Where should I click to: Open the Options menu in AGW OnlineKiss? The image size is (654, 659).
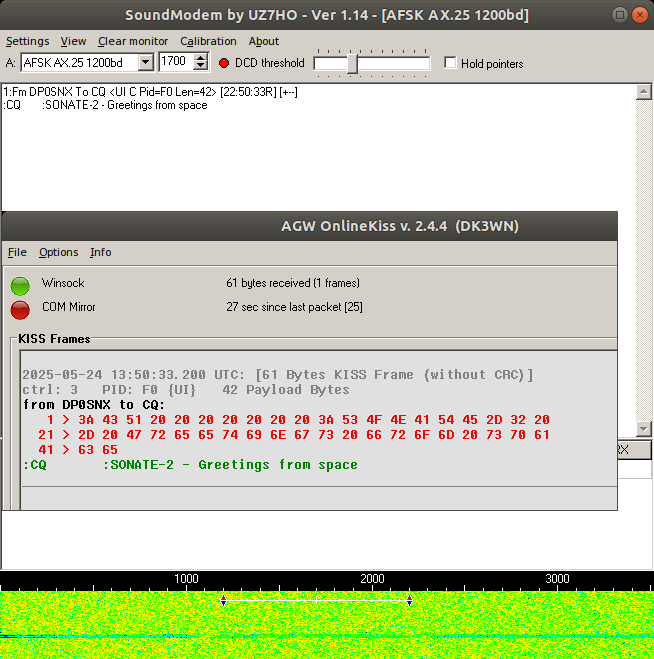click(58, 252)
